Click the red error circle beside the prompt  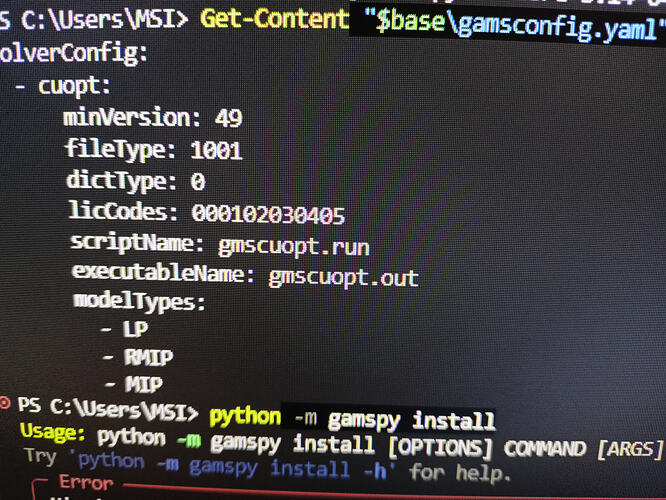pos(5,402)
